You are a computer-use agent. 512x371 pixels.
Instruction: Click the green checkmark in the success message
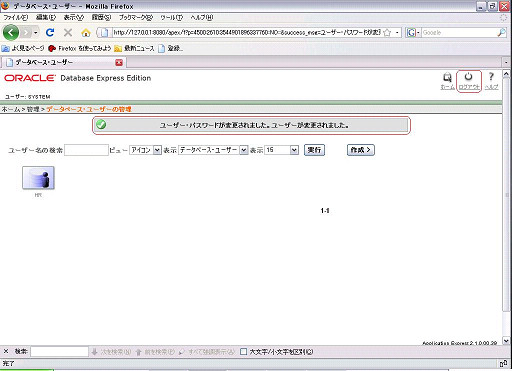point(101,125)
